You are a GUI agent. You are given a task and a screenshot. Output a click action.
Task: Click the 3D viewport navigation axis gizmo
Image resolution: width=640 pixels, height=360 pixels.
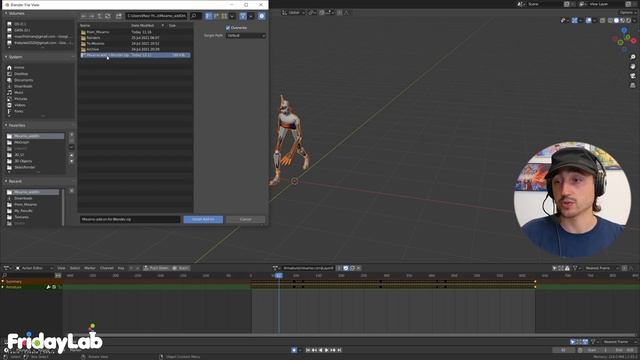point(624,40)
